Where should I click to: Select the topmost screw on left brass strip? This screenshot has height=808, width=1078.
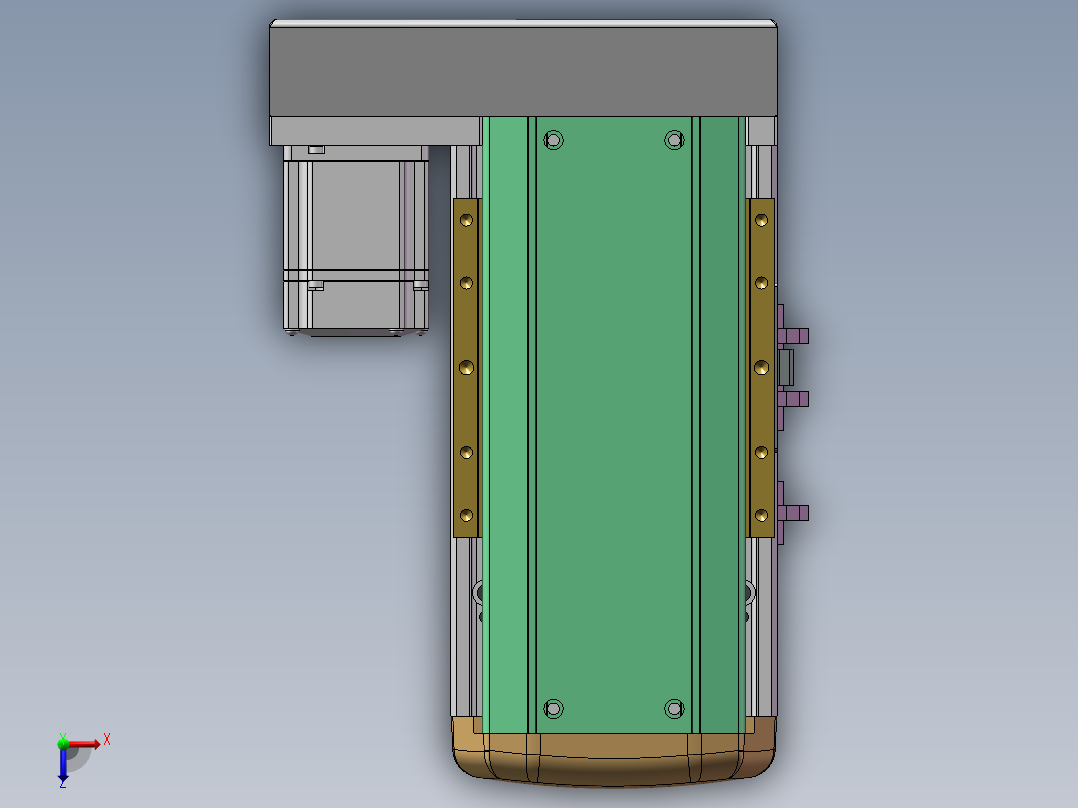pyautogui.click(x=466, y=220)
